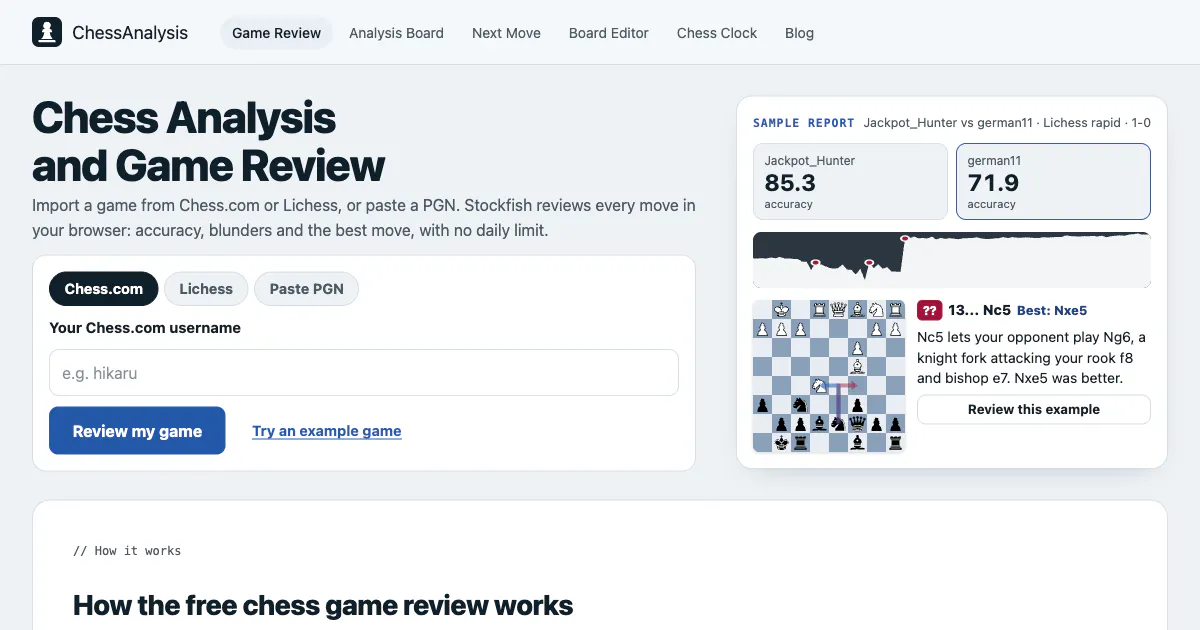Select german11 accuracy card
This screenshot has width=1200, height=630.
click(x=1053, y=181)
